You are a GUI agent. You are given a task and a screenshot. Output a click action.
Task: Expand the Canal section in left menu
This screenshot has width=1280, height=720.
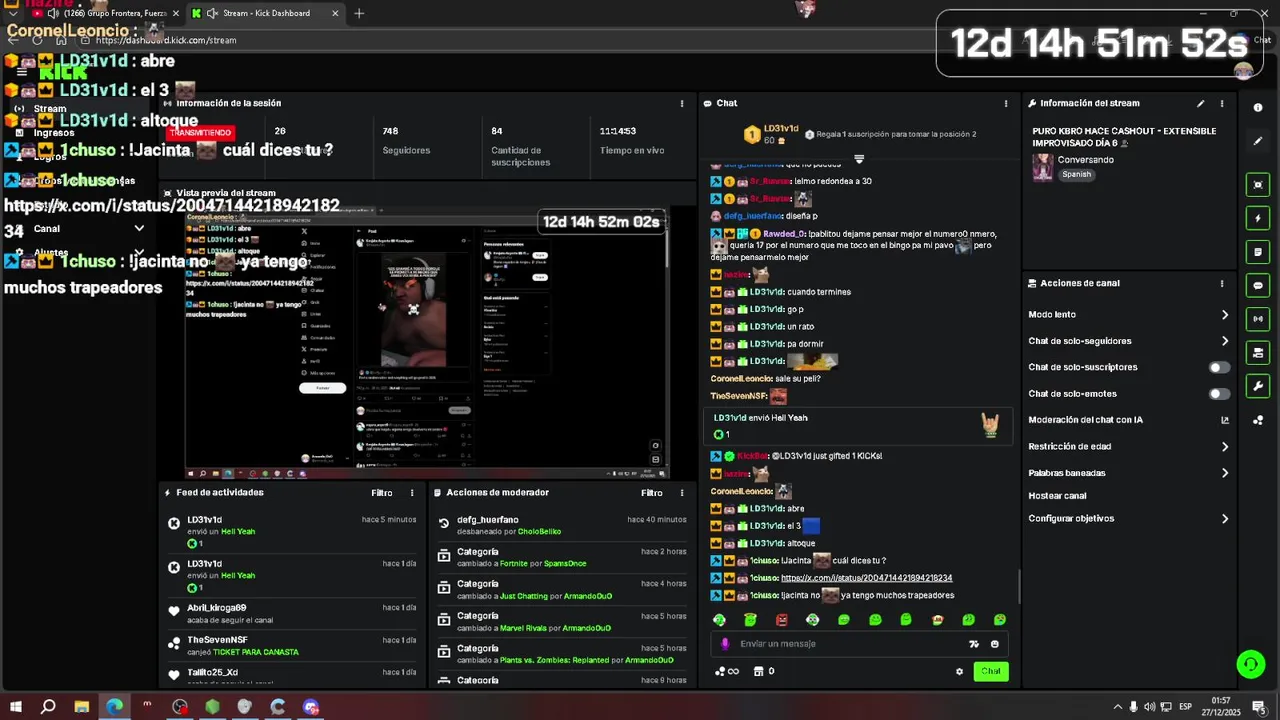pos(139,229)
